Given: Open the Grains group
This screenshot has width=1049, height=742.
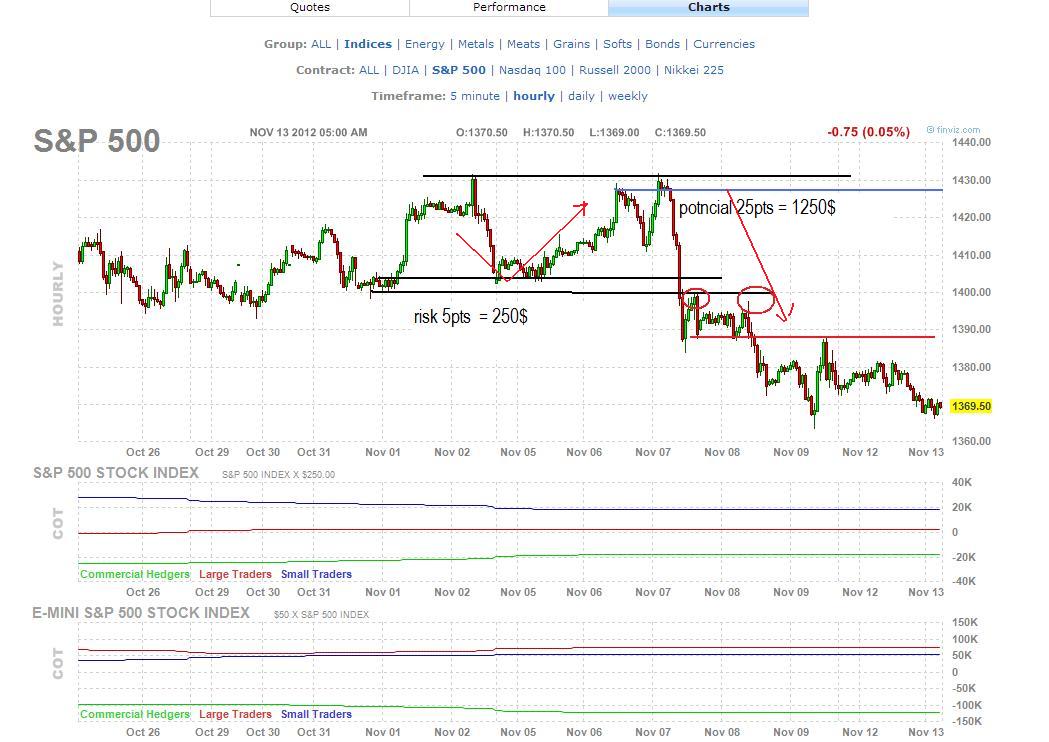Looking at the screenshot, I should pyautogui.click(x=571, y=44).
